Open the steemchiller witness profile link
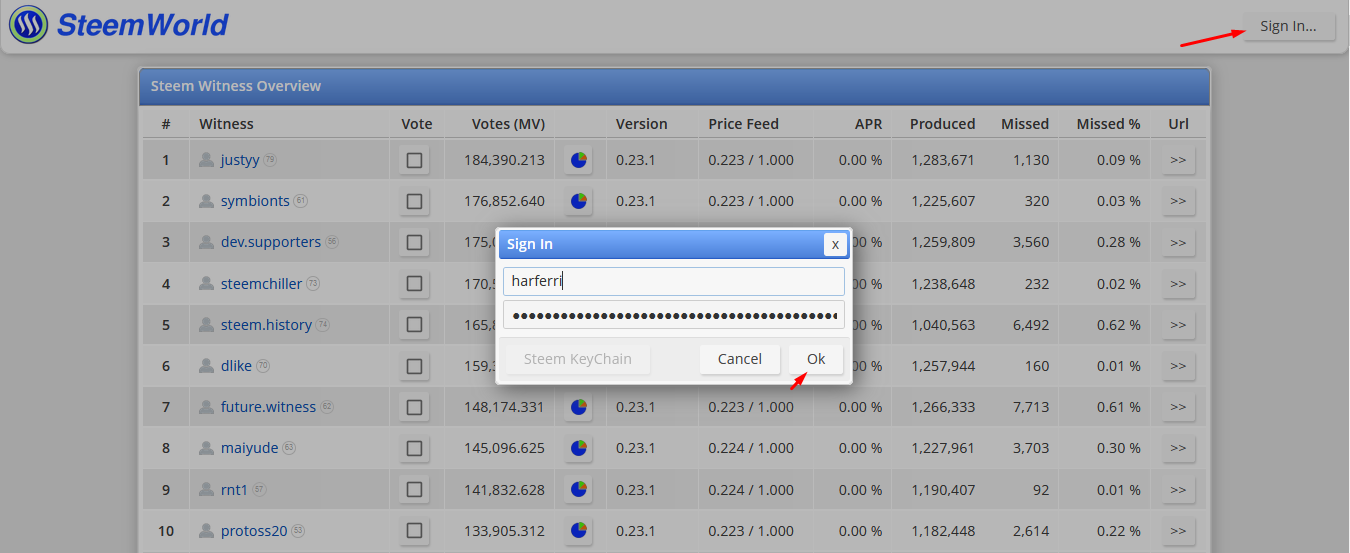 pos(261,283)
